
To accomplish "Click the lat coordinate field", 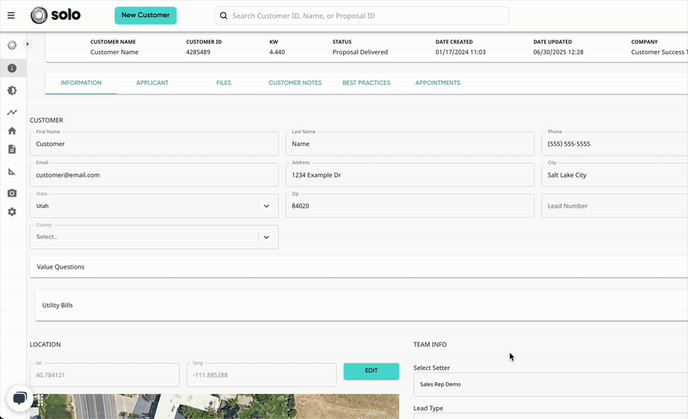I will click(104, 375).
